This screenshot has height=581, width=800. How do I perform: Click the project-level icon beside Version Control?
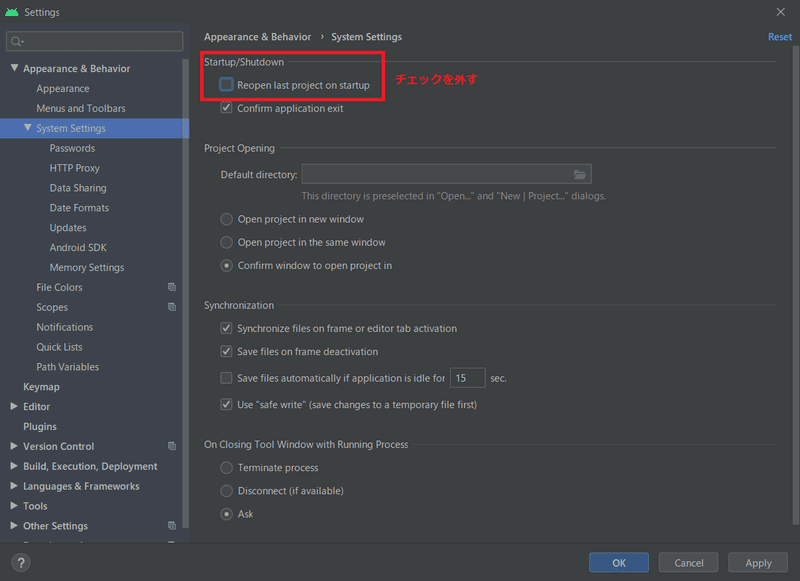coord(172,447)
